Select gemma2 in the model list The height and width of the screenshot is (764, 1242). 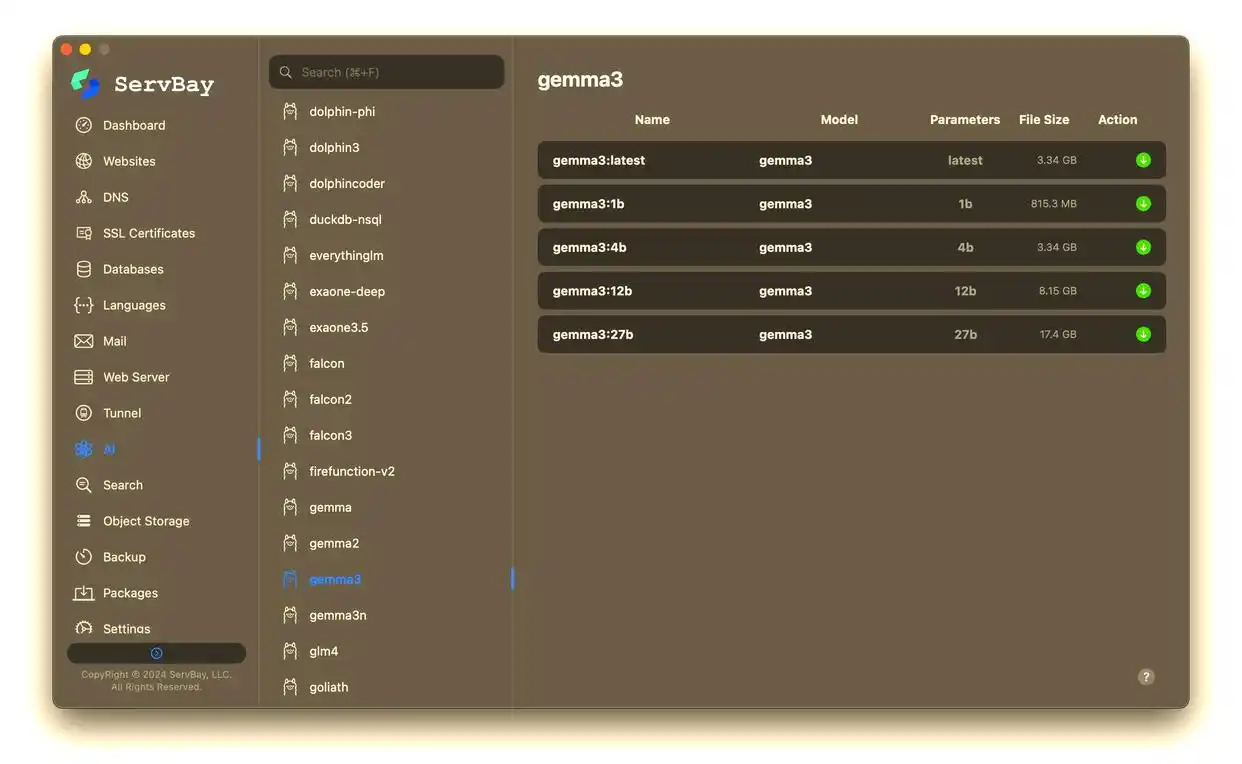[334, 543]
